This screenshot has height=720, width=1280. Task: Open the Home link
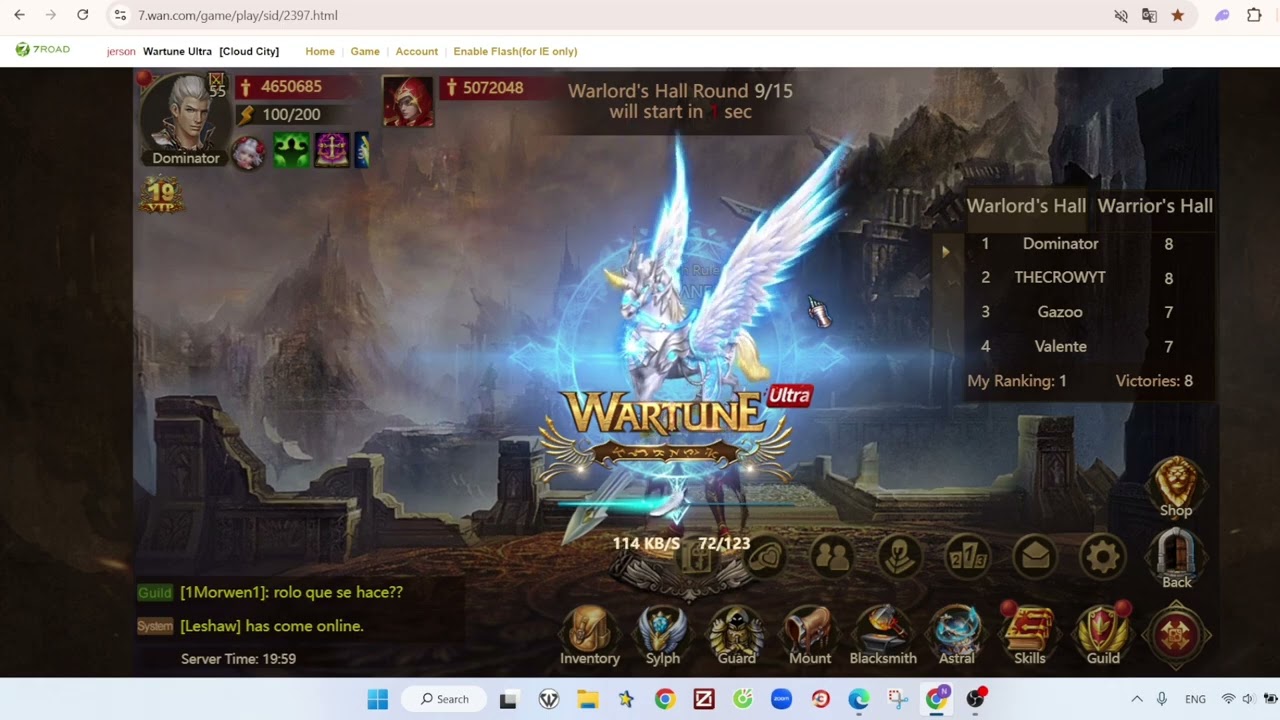pyautogui.click(x=320, y=51)
